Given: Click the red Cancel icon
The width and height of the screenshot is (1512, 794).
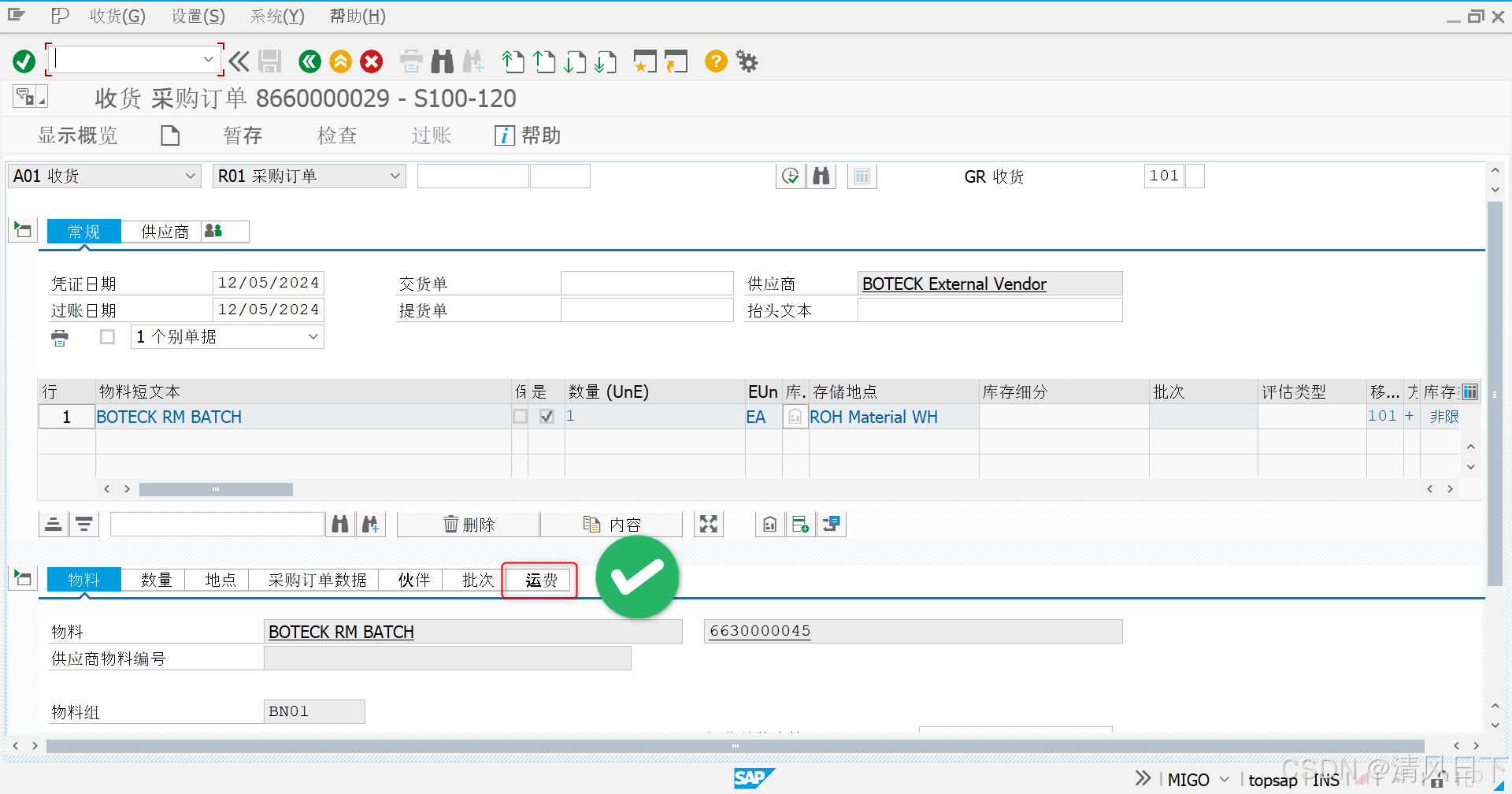Looking at the screenshot, I should pyautogui.click(x=371, y=61).
